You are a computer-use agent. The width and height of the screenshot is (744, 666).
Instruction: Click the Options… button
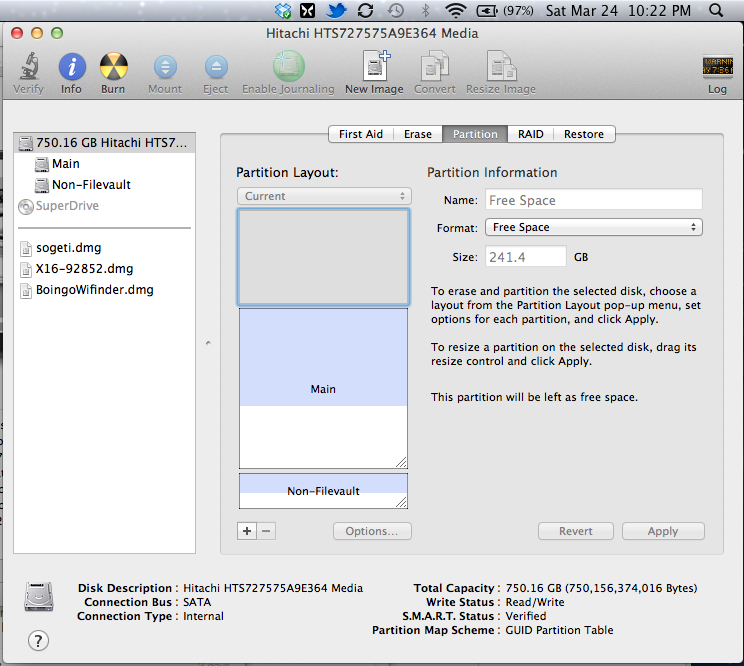pos(372,531)
